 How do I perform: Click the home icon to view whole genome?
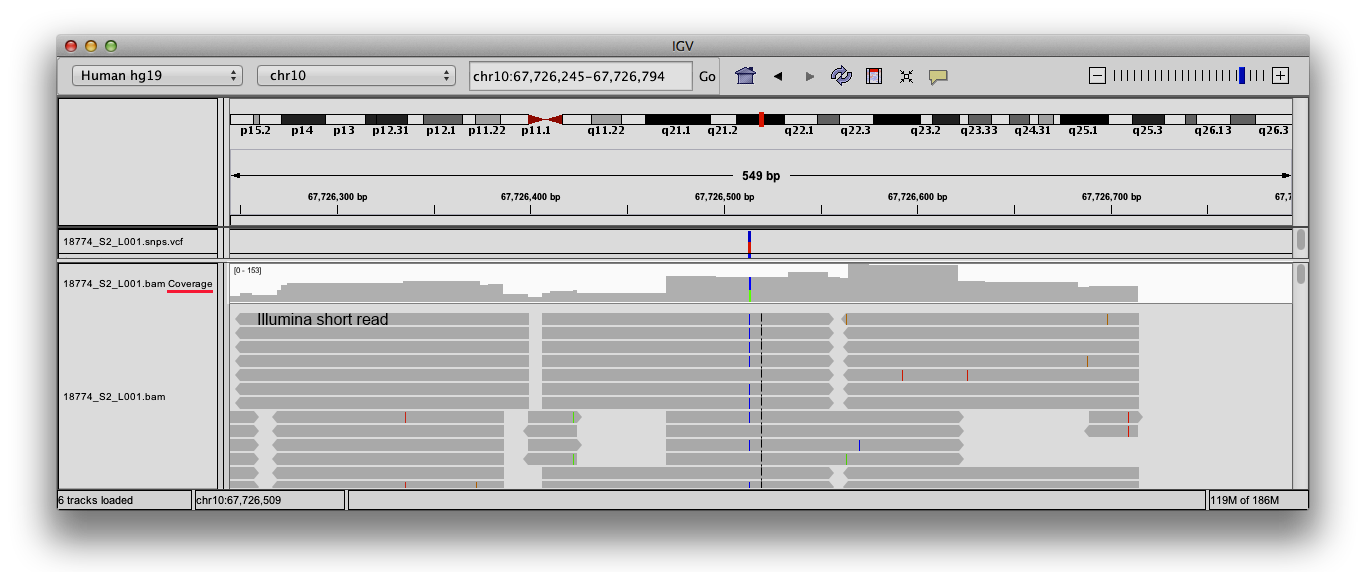click(x=744, y=75)
